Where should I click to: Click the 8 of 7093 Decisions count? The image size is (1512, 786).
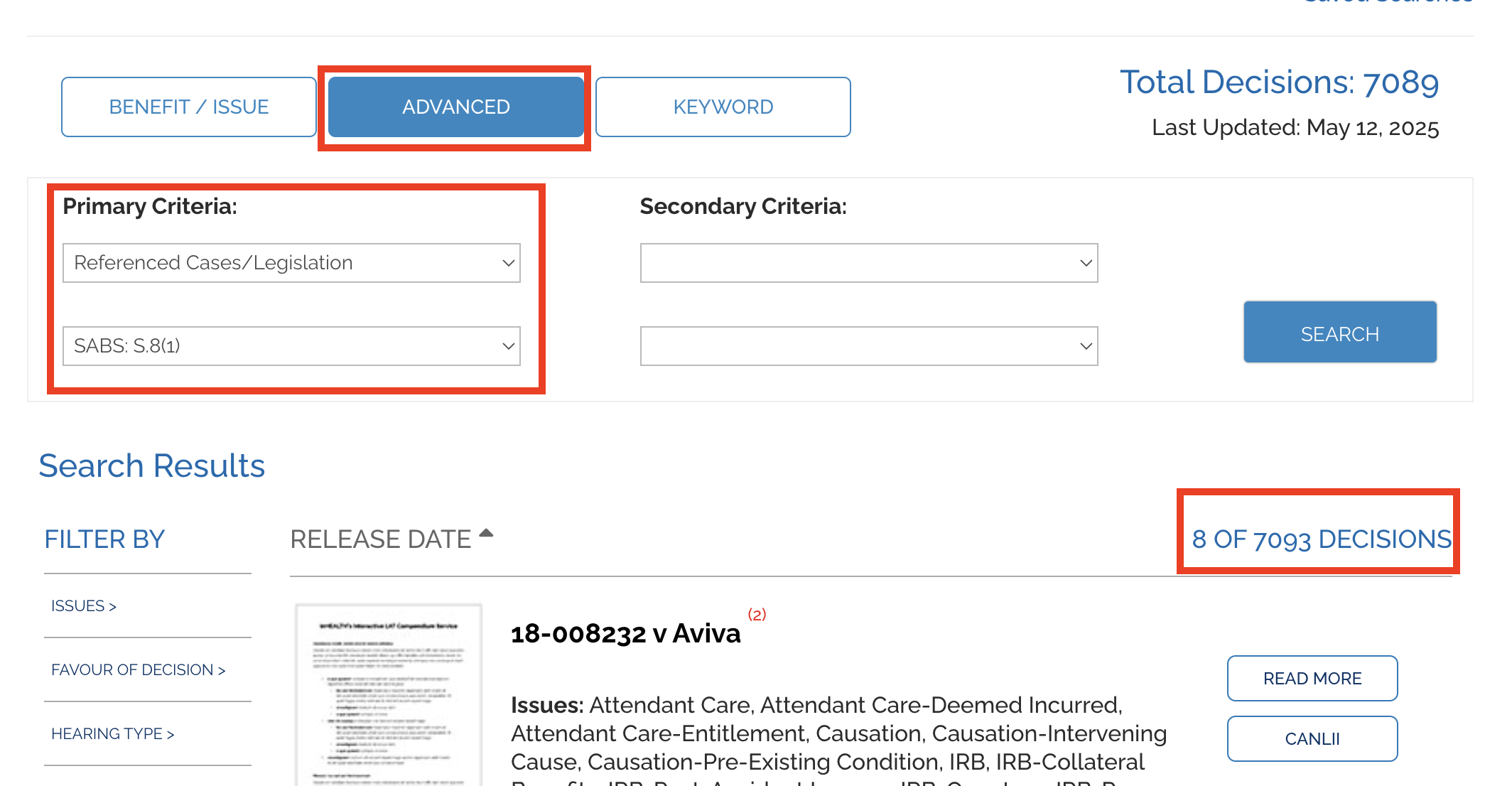pyautogui.click(x=1322, y=539)
